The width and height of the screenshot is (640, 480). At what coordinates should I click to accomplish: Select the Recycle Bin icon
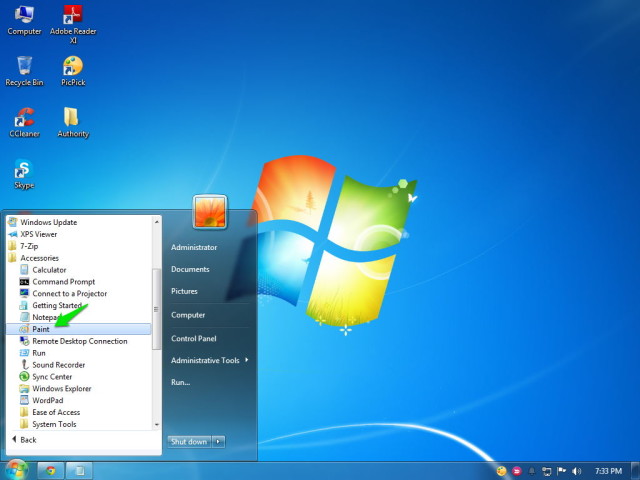click(x=24, y=71)
